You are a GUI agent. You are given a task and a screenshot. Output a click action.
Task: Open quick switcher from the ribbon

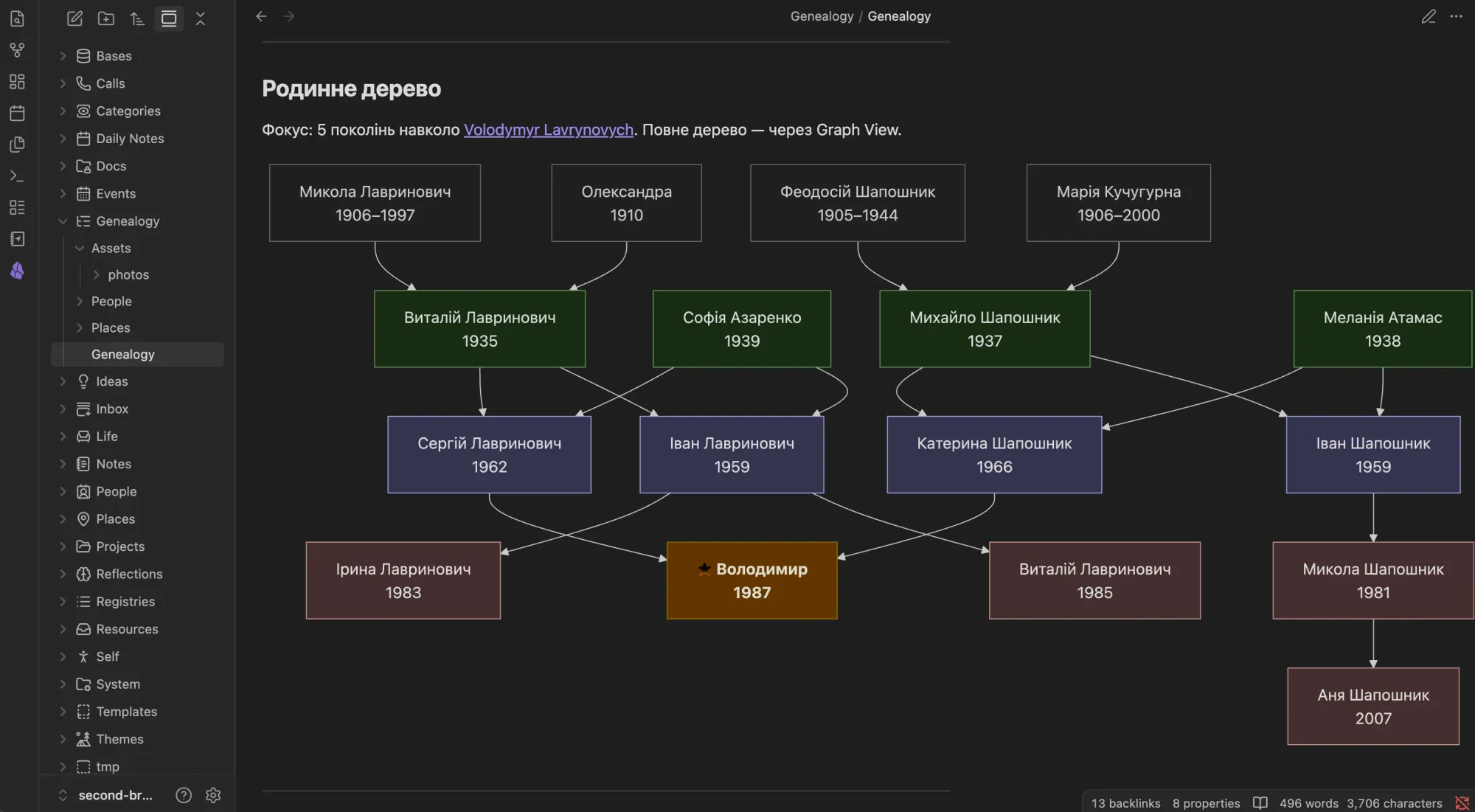click(x=17, y=18)
